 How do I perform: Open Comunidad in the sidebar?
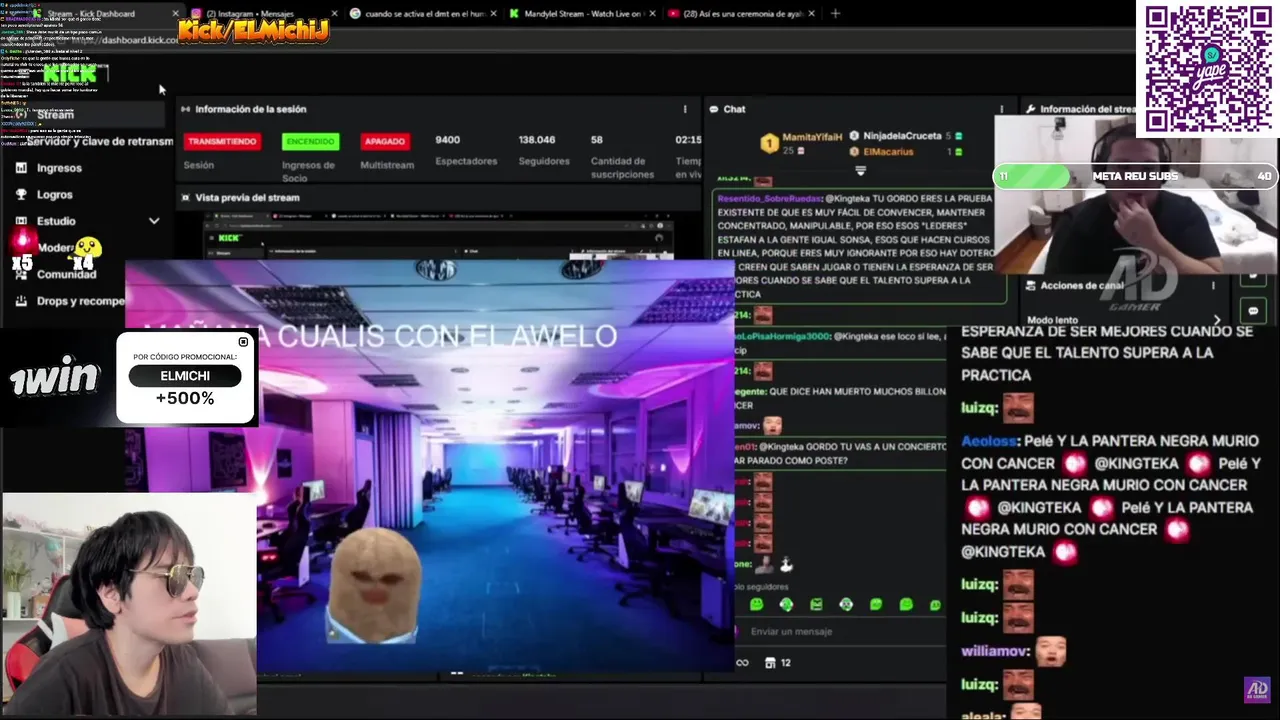(x=66, y=274)
